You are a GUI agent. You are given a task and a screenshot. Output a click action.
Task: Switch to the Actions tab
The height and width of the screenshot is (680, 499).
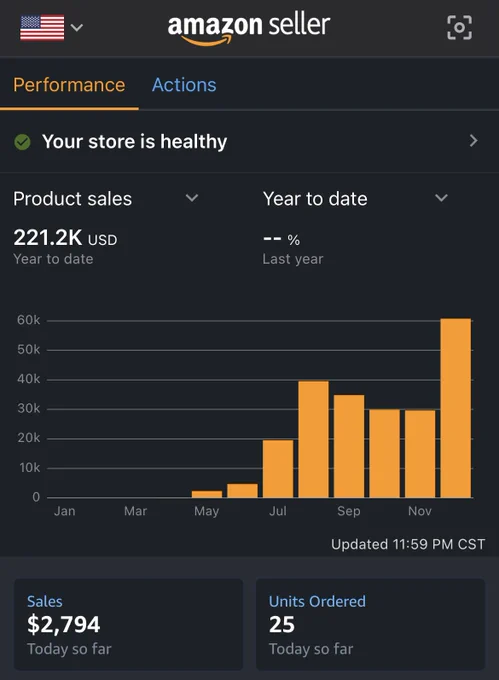pyautogui.click(x=184, y=85)
